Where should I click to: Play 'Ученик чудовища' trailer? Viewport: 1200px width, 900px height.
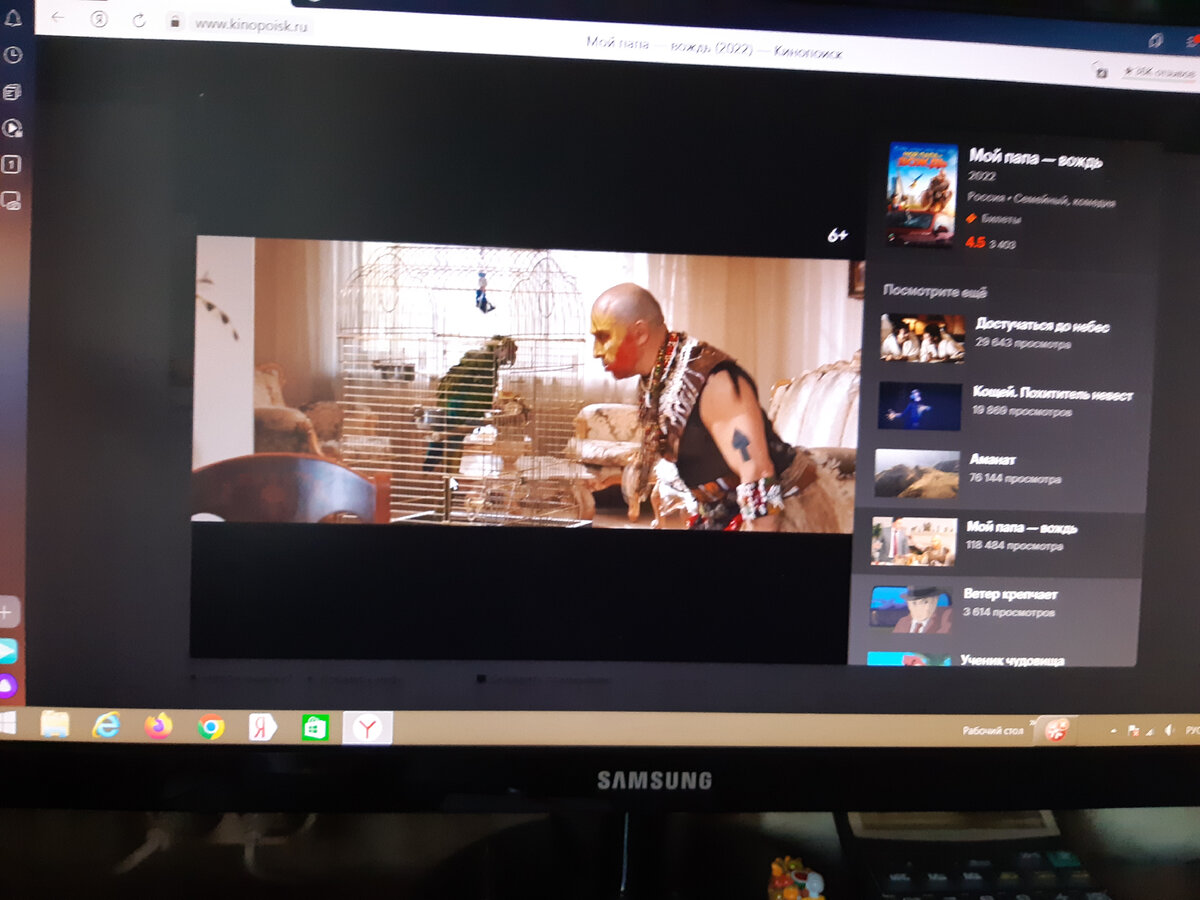[1013, 660]
